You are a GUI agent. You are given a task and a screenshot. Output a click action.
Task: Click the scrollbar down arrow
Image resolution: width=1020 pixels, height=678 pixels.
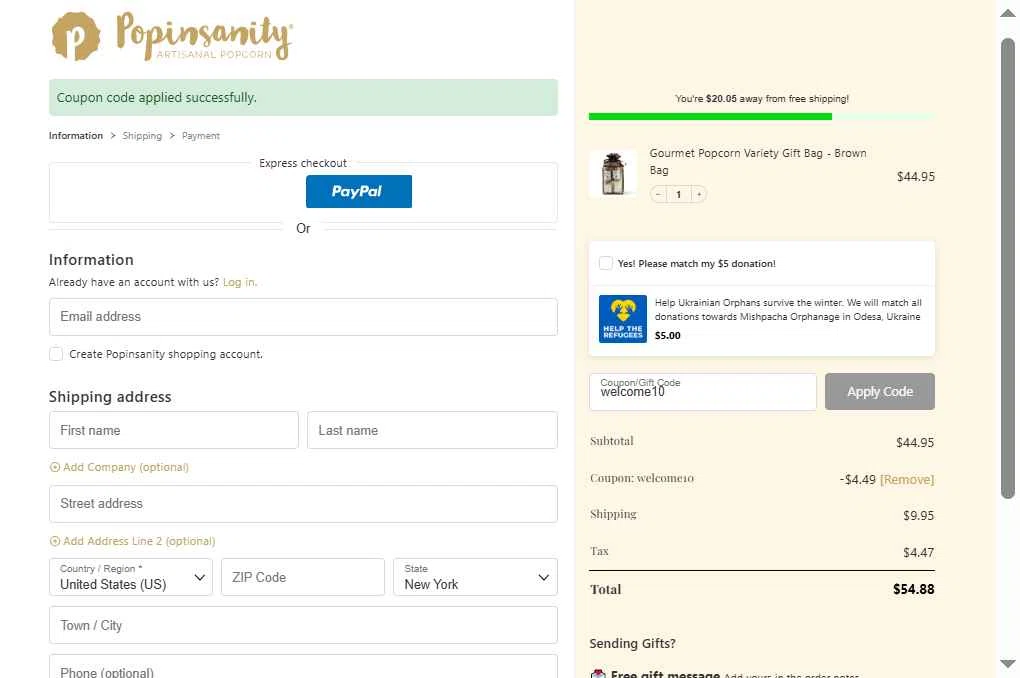tap(1008, 664)
